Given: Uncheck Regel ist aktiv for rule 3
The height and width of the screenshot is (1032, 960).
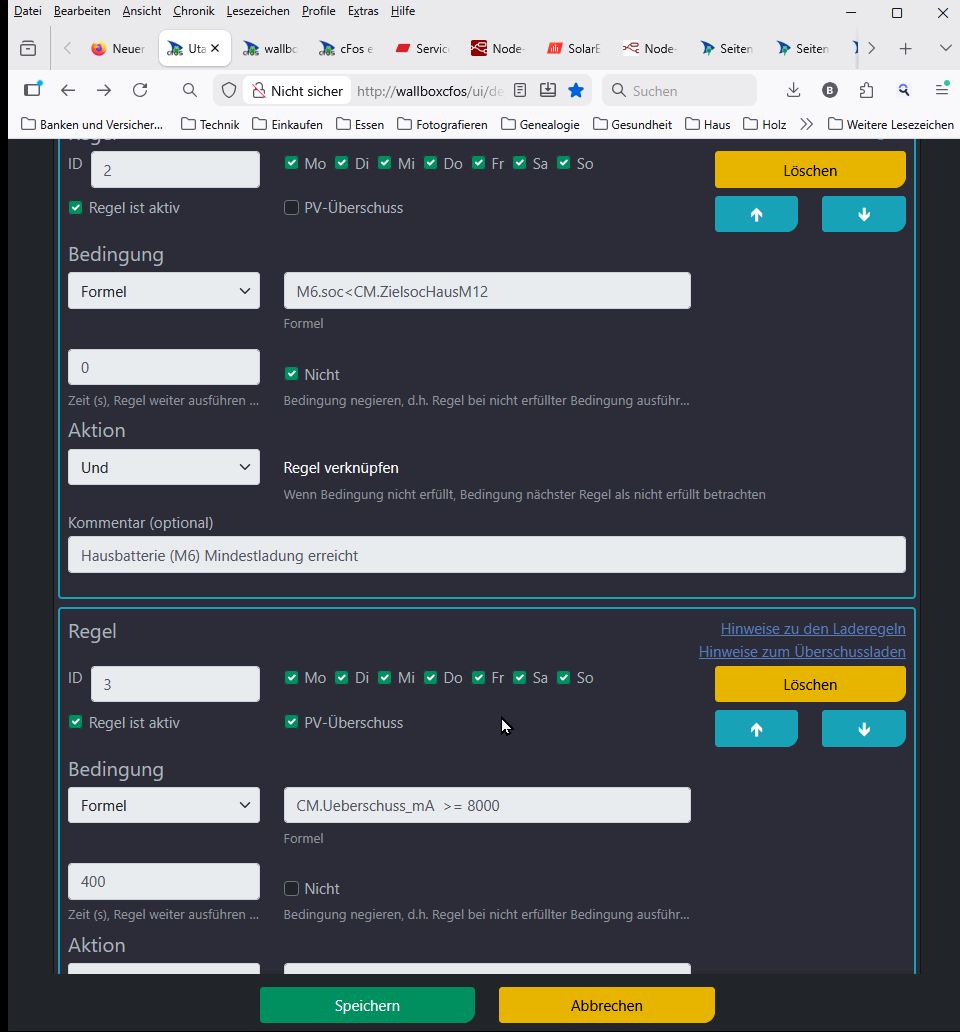Looking at the screenshot, I should click(76, 722).
